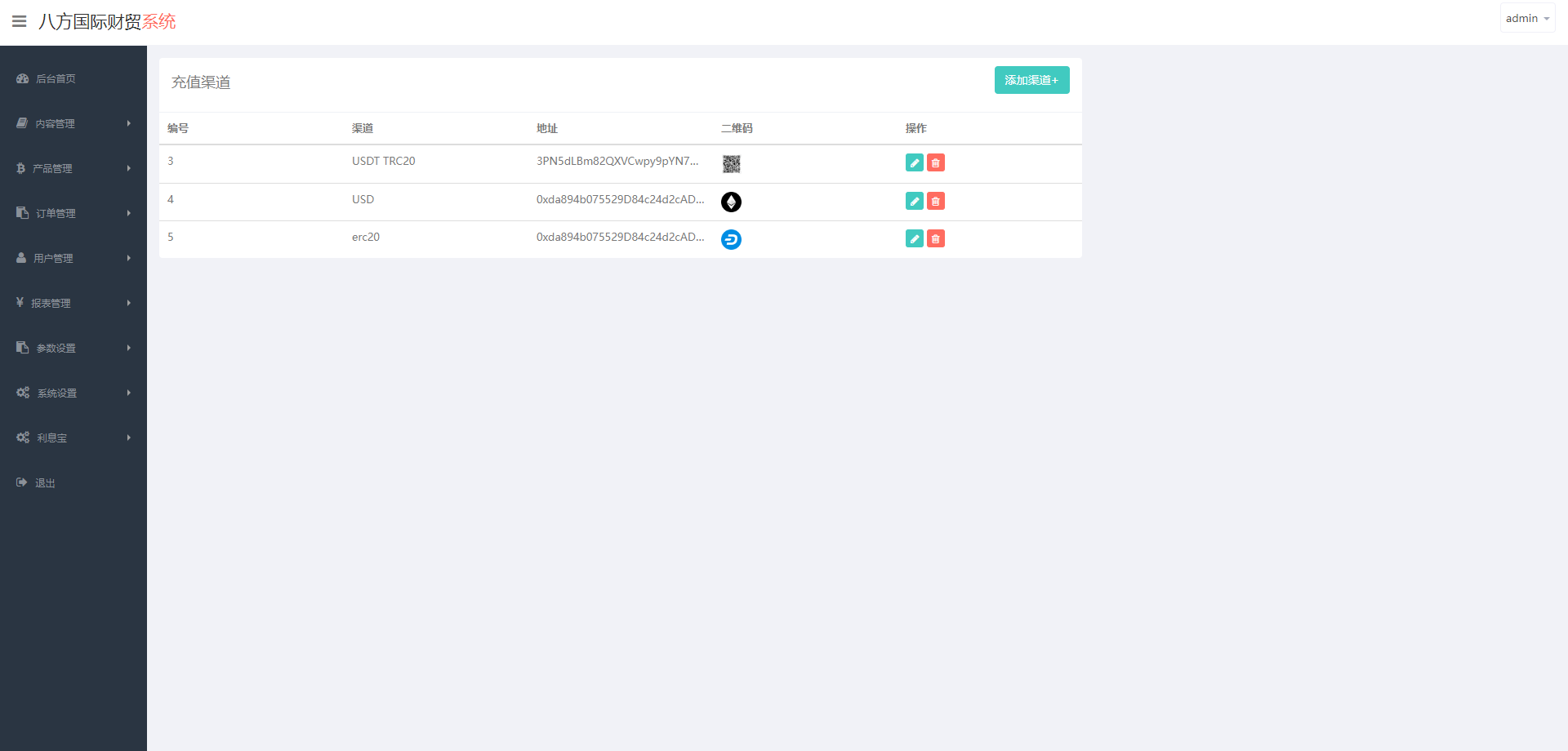The image size is (1568, 751).
Task: Delete the USDT TRC20 channel row
Action: point(936,163)
